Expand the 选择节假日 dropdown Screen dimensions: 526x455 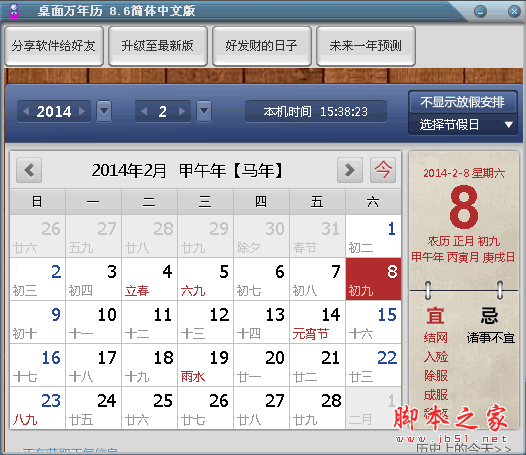click(463, 125)
